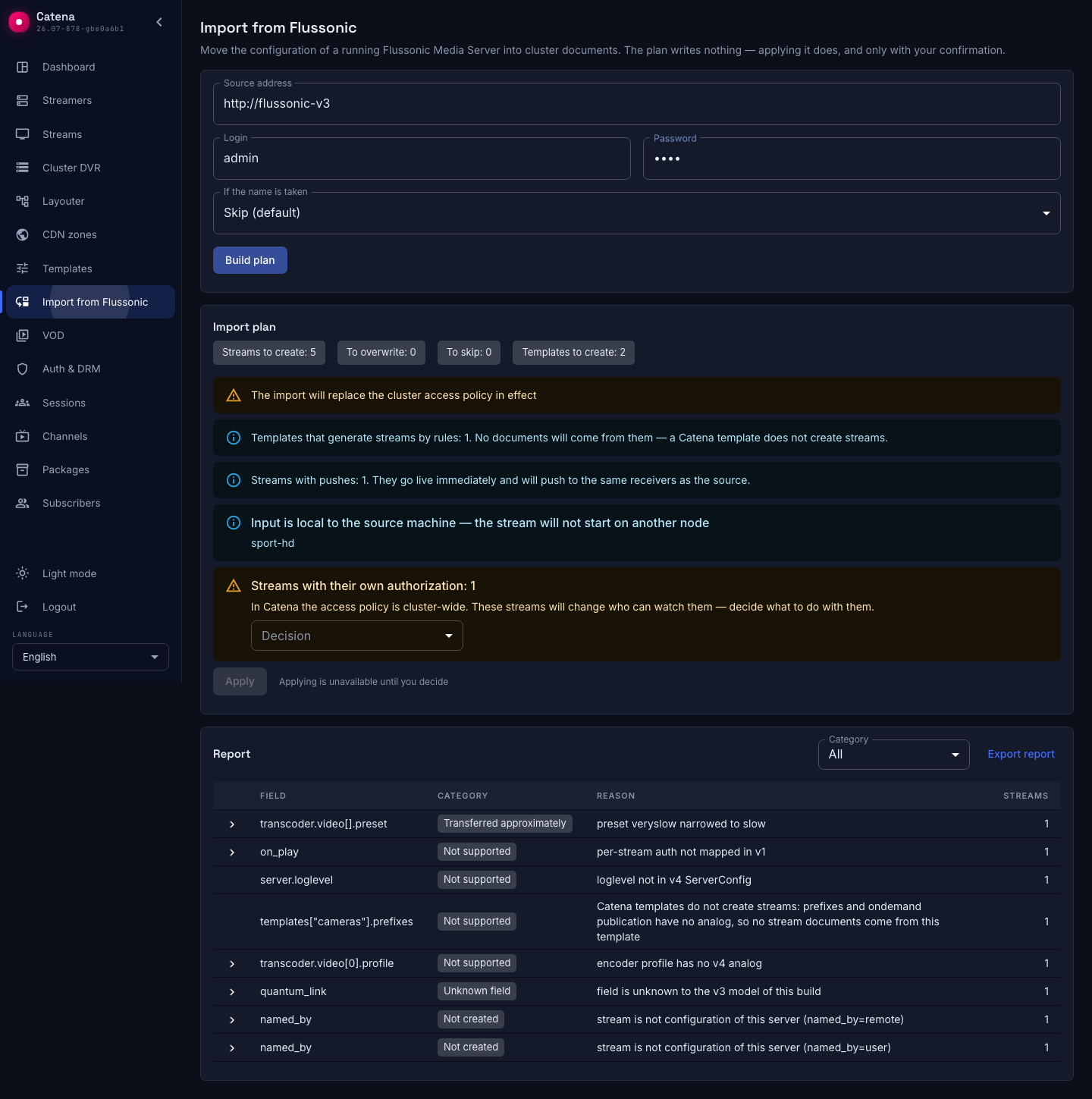Go to Subscribers page
The image size is (1092, 1099).
(x=90, y=503)
